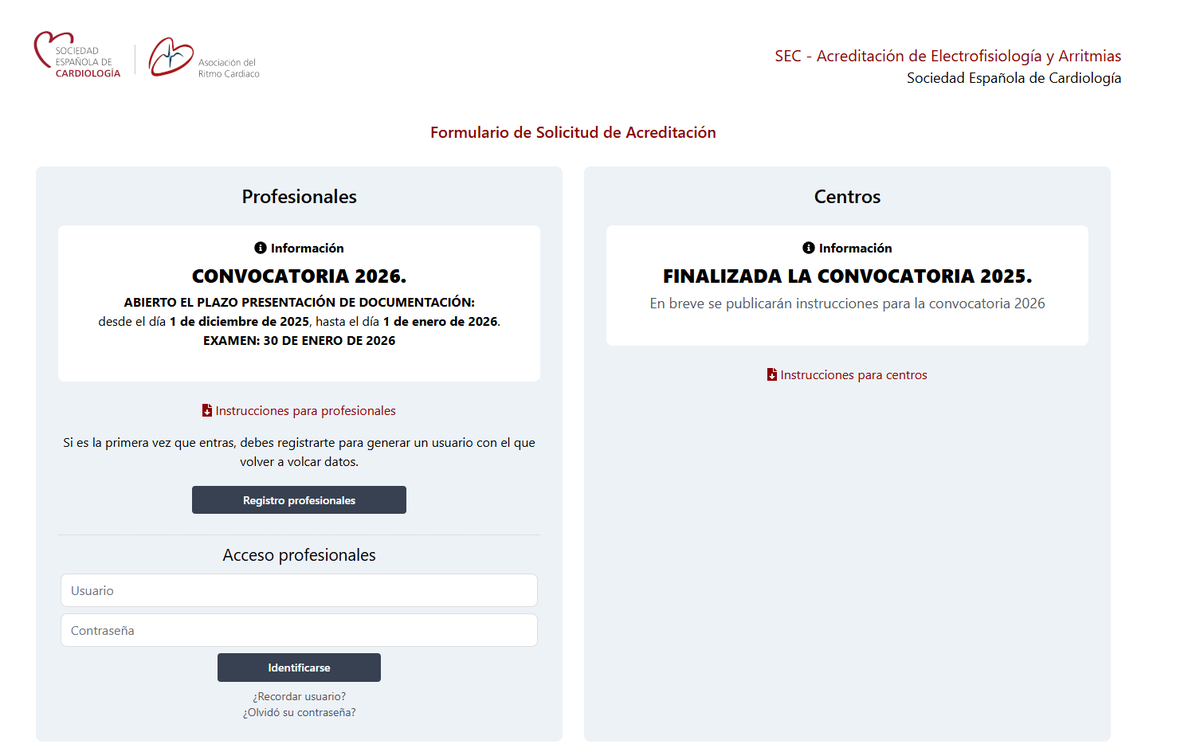Click the 'Si es la primera vez que entras' paragraph
Image resolution: width=1200 pixels, height=744 pixels.
point(299,452)
